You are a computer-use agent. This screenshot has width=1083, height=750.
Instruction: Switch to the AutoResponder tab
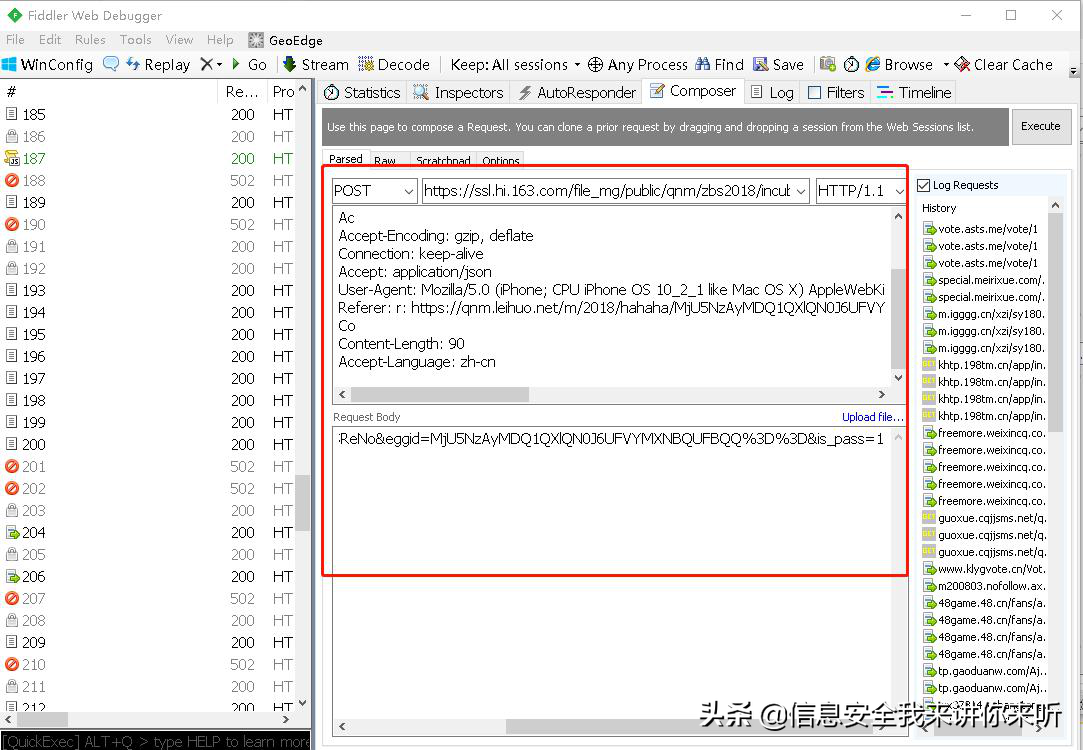click(577, 93)
